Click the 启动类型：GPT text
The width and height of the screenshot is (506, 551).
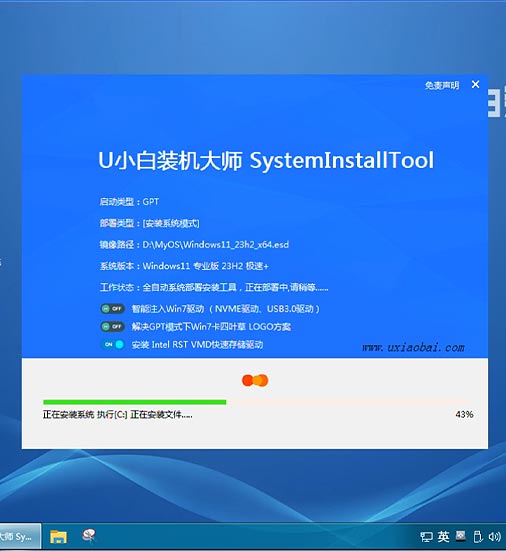[129, 202]
